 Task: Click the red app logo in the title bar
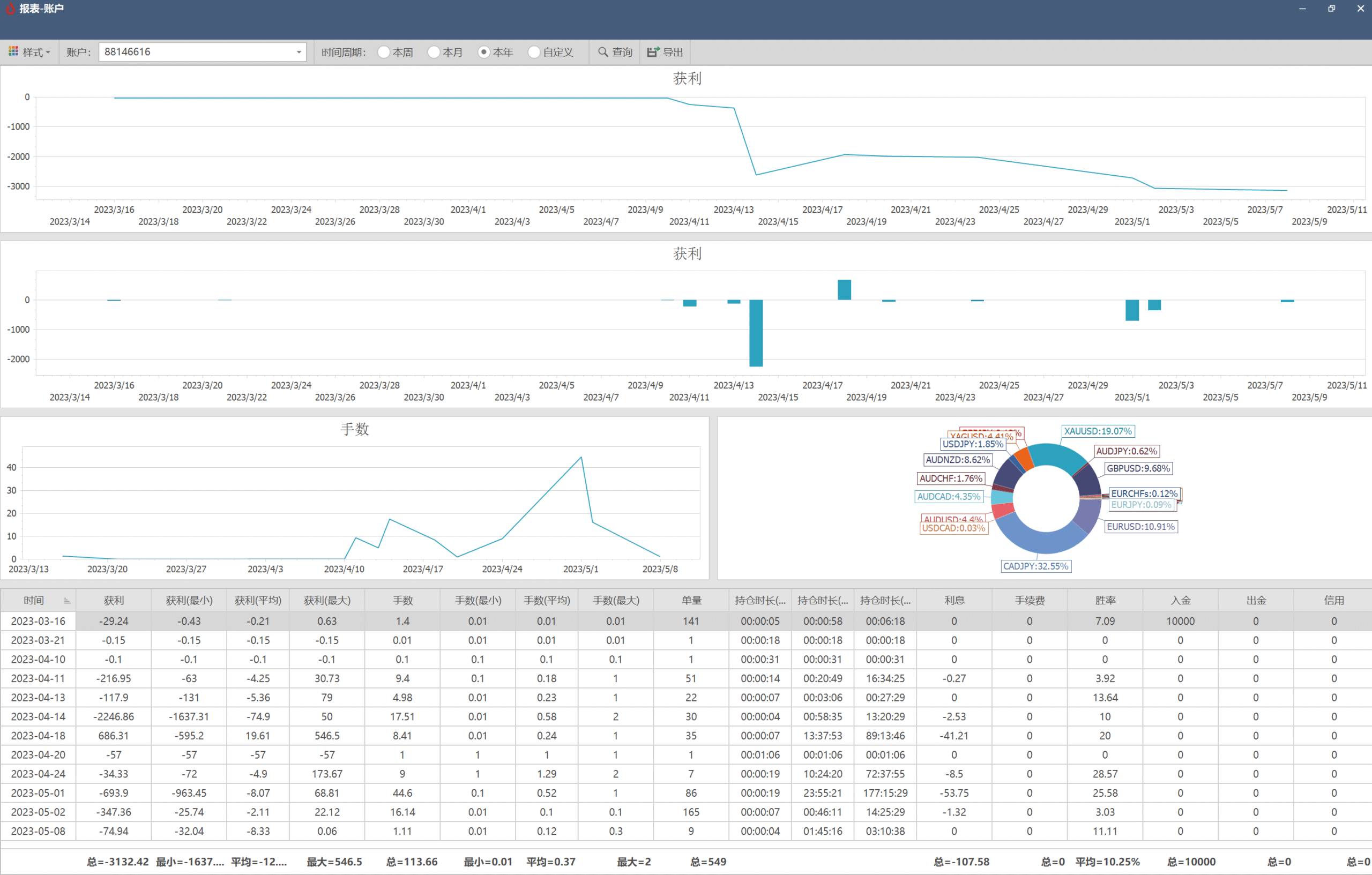click(x=10, y=8)
